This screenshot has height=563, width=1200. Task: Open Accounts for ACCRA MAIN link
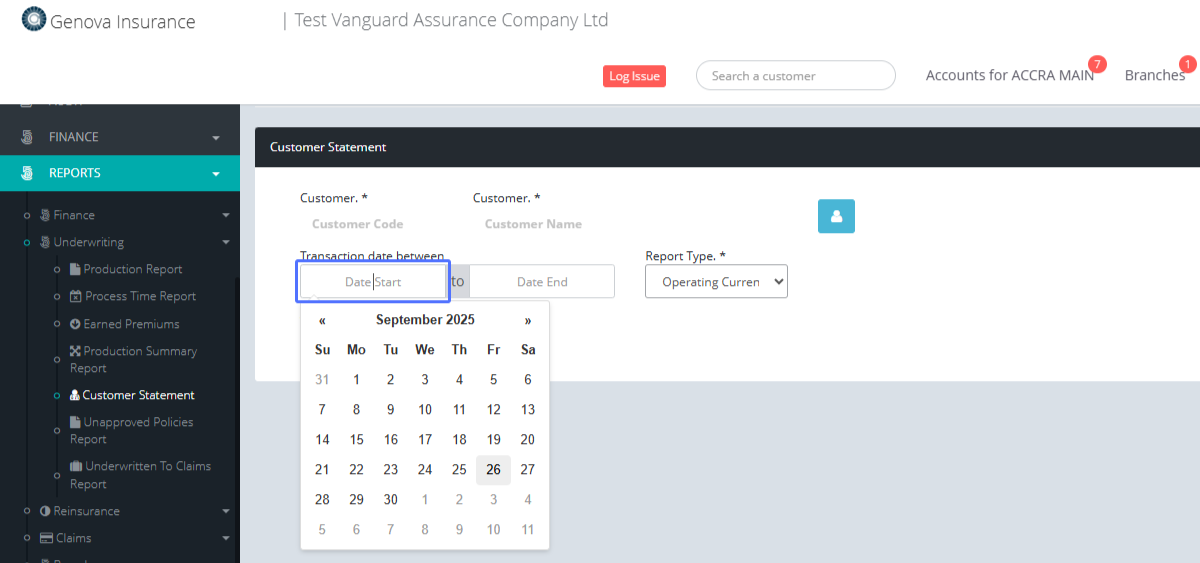pyautogui.click(x=1009, y=75)
